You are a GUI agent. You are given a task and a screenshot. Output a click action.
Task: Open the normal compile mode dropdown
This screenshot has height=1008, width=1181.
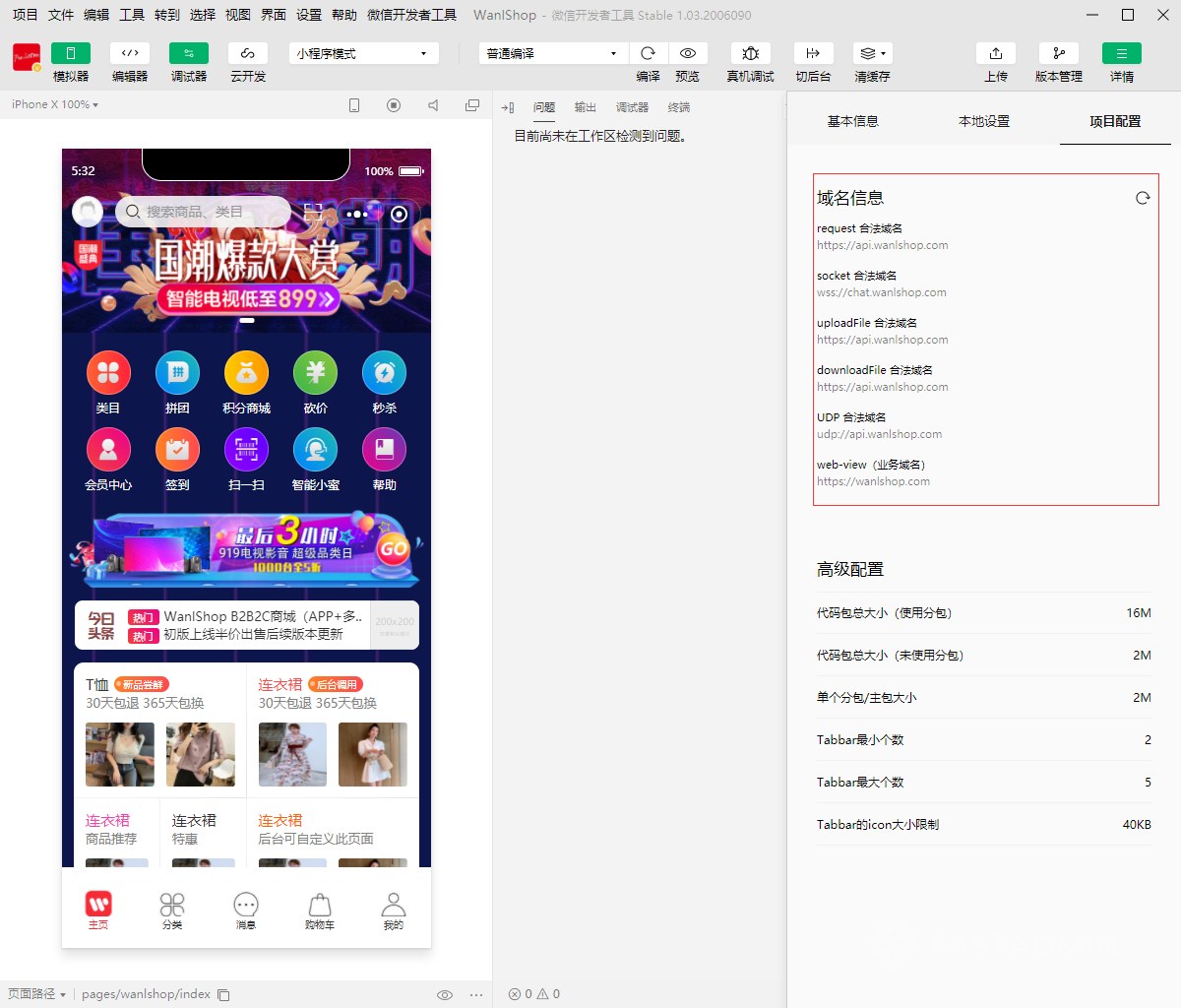tap(553, 53)
